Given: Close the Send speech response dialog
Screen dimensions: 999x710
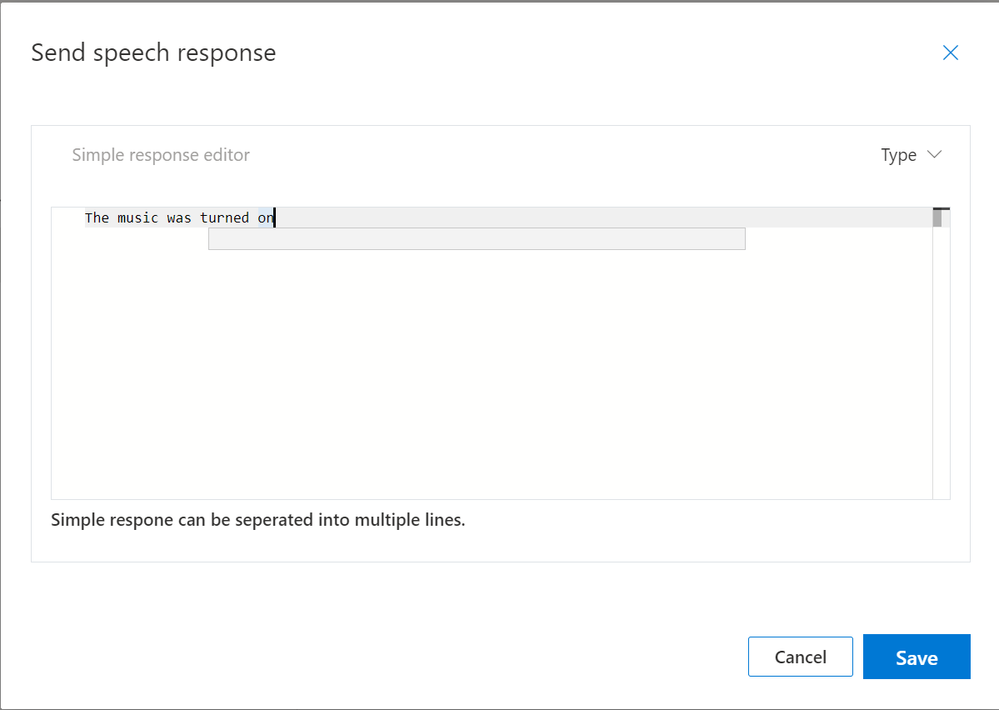Looking at the screenshot, I should [950, 53].
